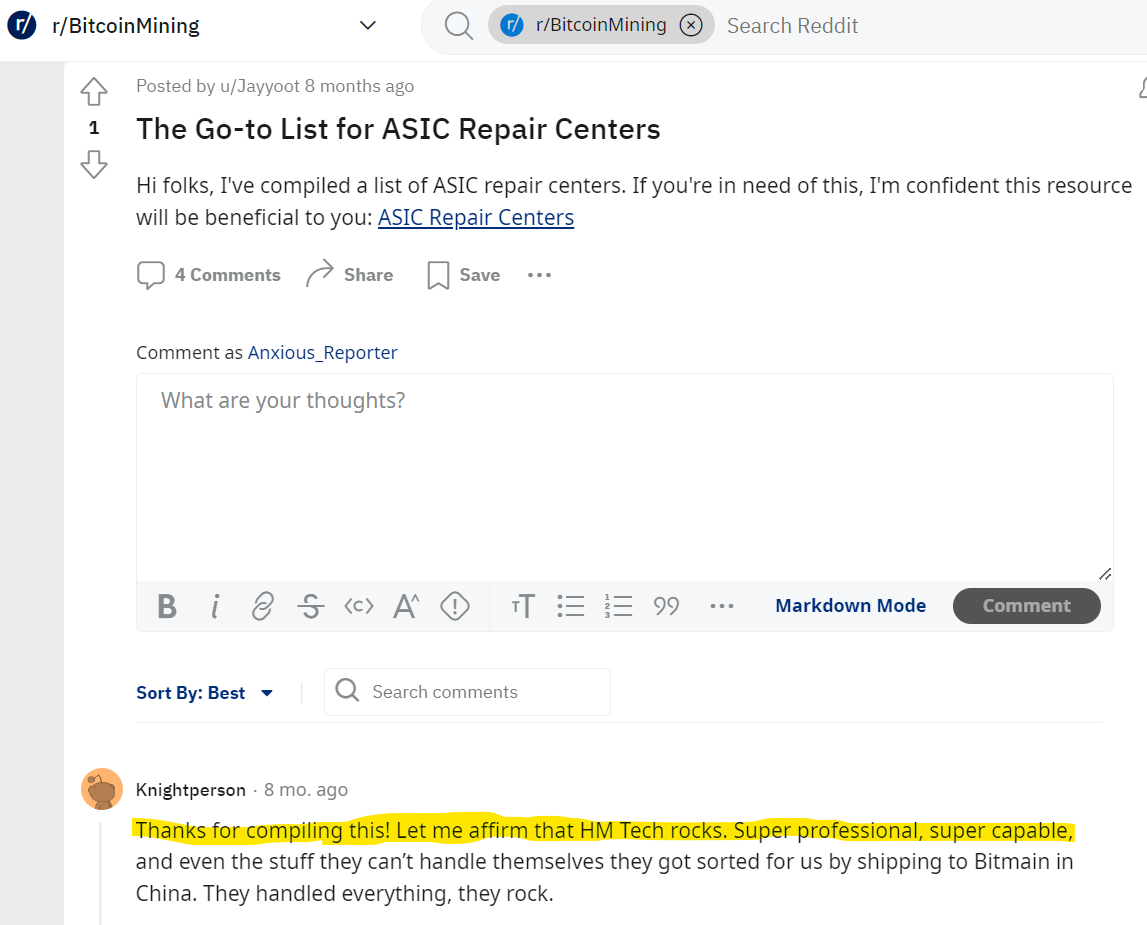
Task: Click the Bold formatting icon
Action: pos(167,606)
